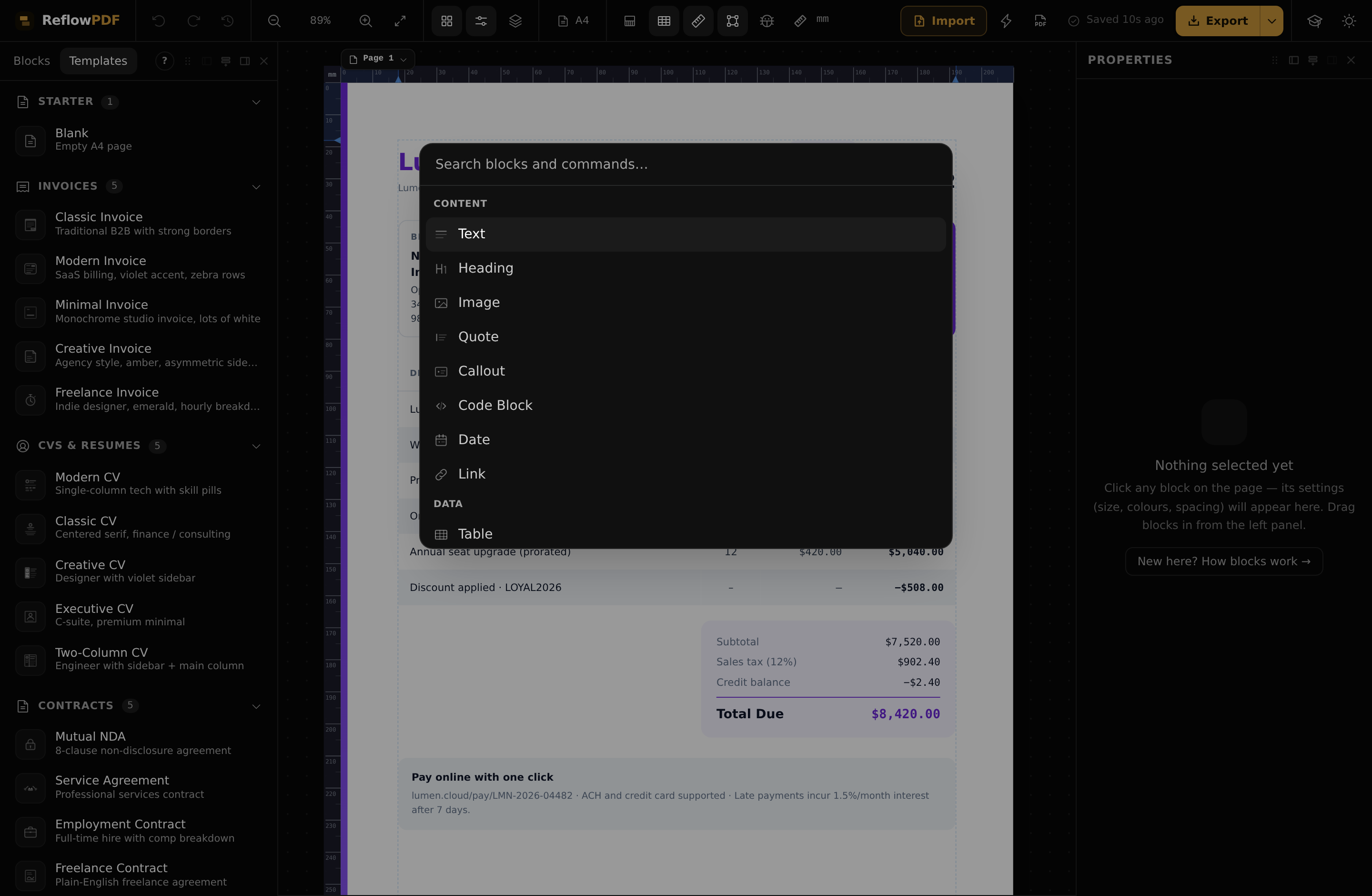Screen dimensions: 1372x896
Task: Switch to the Templates tab
Action: pos(98,61)
